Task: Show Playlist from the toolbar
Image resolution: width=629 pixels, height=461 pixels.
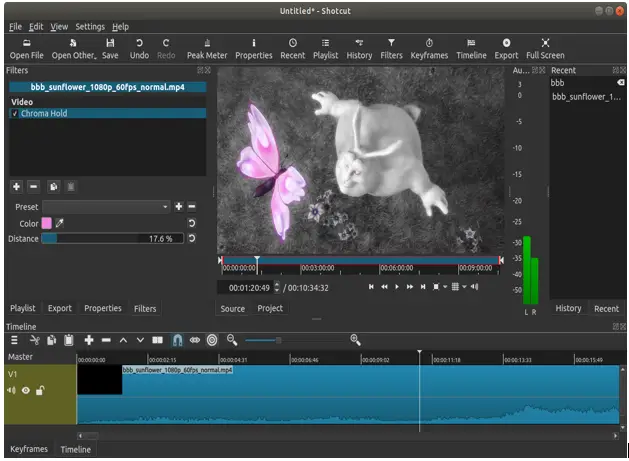Action: click(325, 49)
